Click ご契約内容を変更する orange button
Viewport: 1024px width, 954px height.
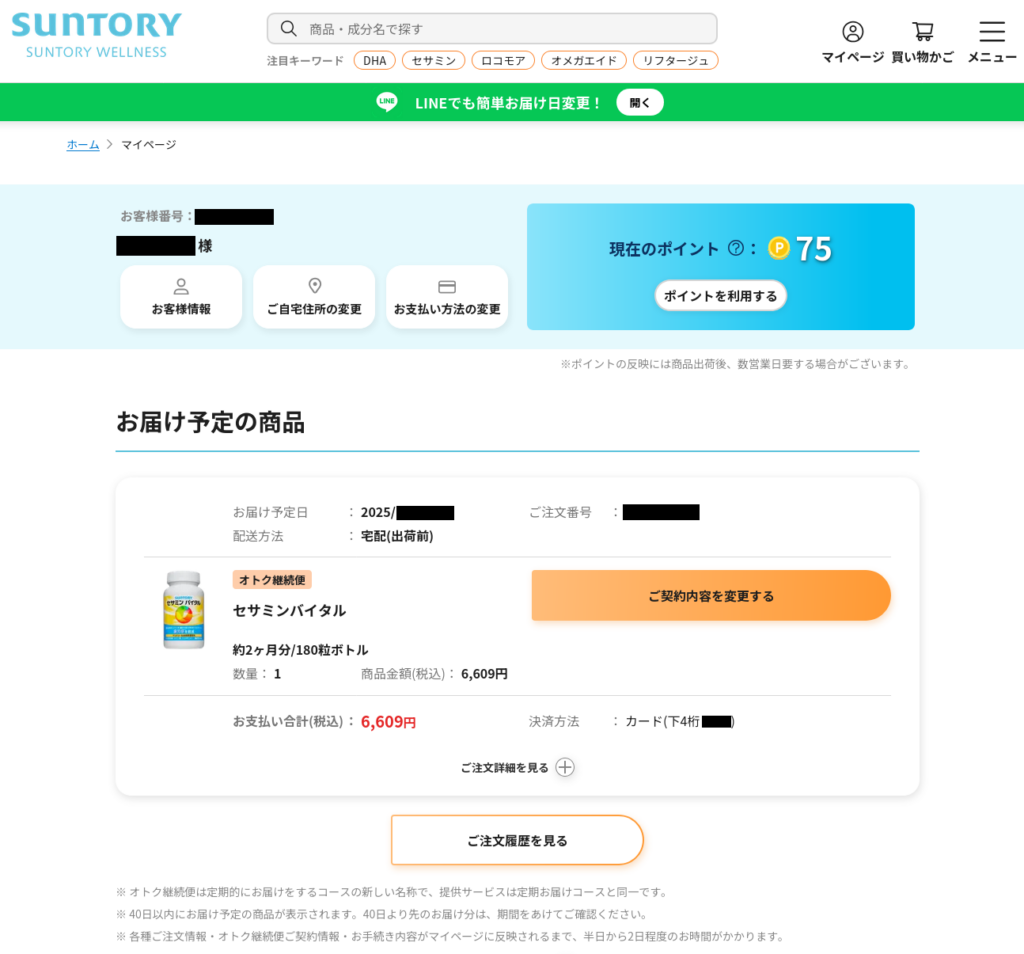coord(711,595)
